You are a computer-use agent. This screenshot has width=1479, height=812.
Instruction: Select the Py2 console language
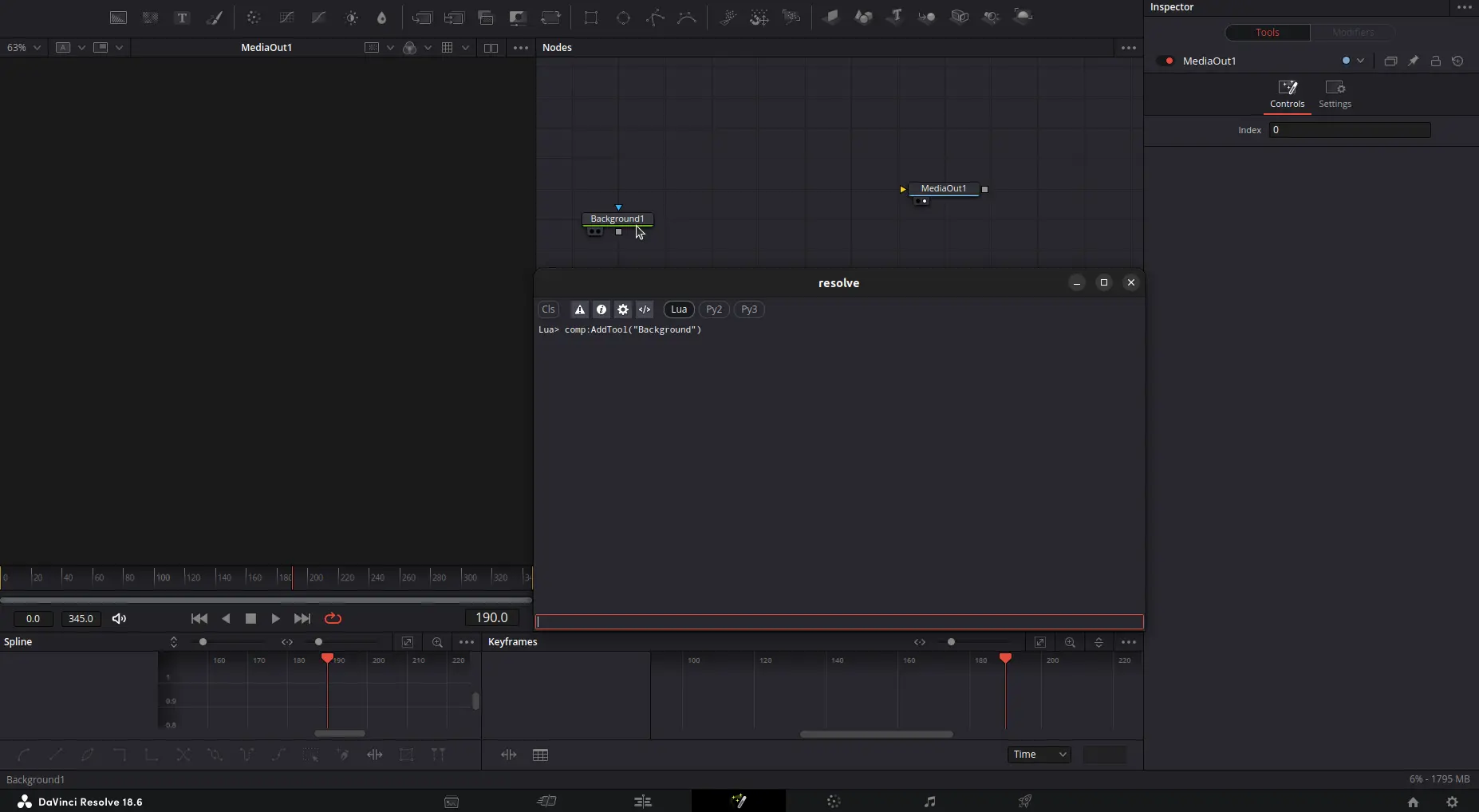pos(714,309)
